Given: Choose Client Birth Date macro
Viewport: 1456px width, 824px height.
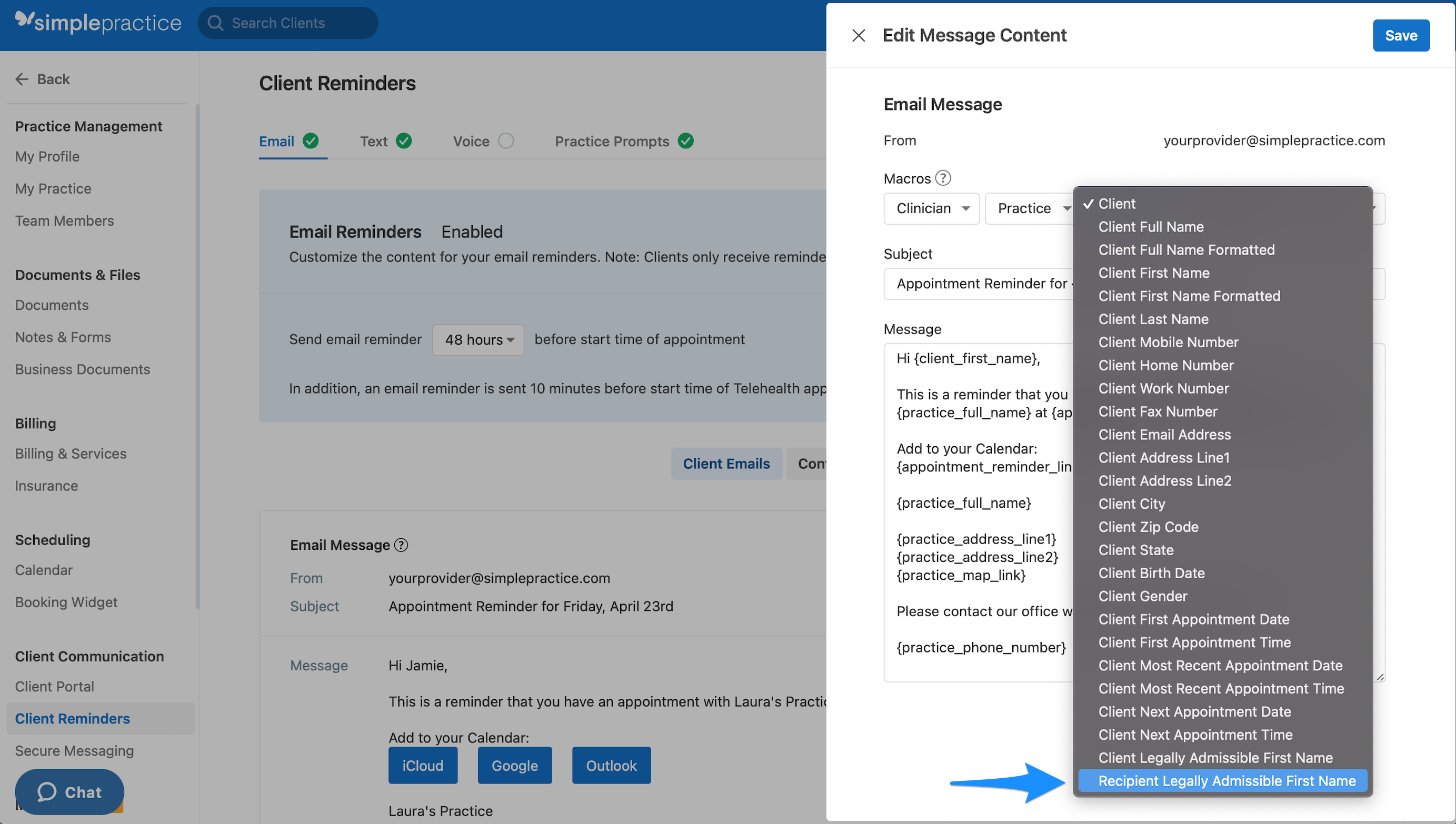Looking at the screenshot, I should tap(1223, 574).
